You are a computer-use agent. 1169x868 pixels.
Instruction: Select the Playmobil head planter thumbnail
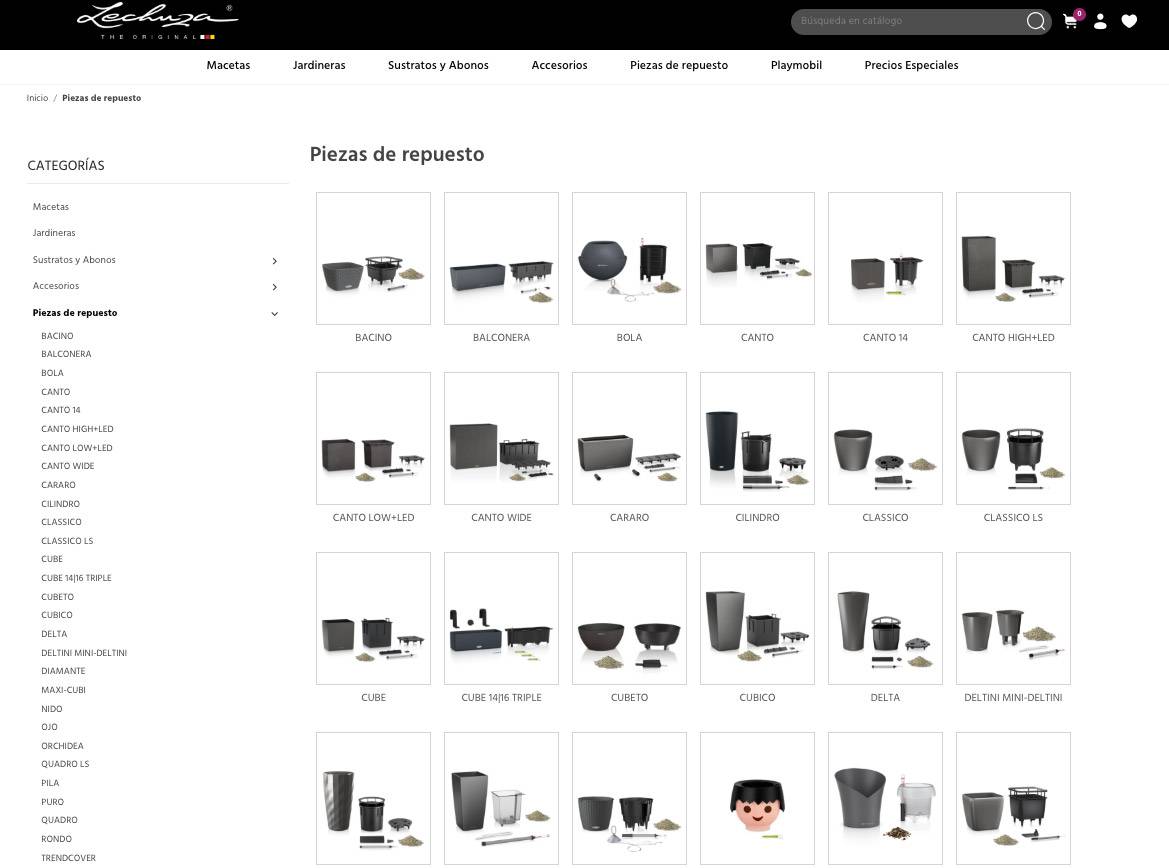pyautogui.click(x=757, y=798)
